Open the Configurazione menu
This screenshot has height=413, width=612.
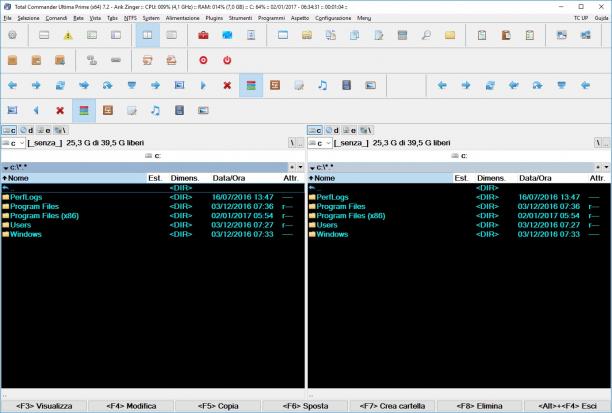tap(333, 18)
